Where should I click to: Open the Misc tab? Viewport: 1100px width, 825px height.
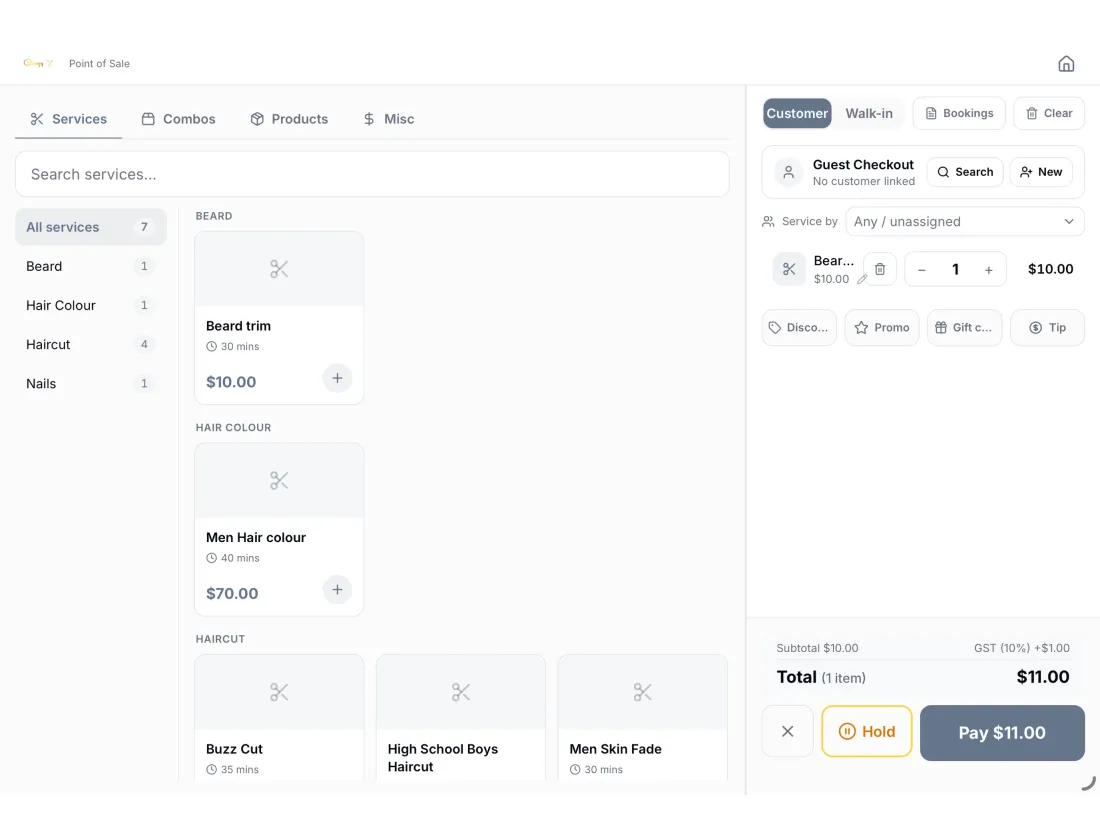click(389, 119)
